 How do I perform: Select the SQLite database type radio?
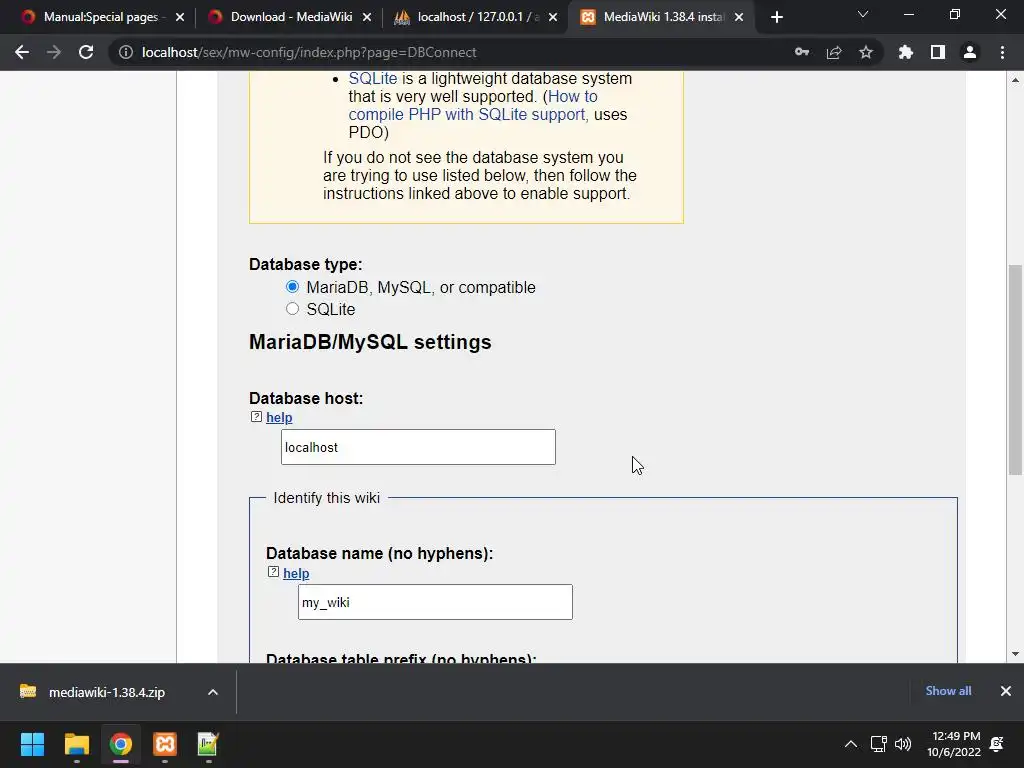[292, 308]
